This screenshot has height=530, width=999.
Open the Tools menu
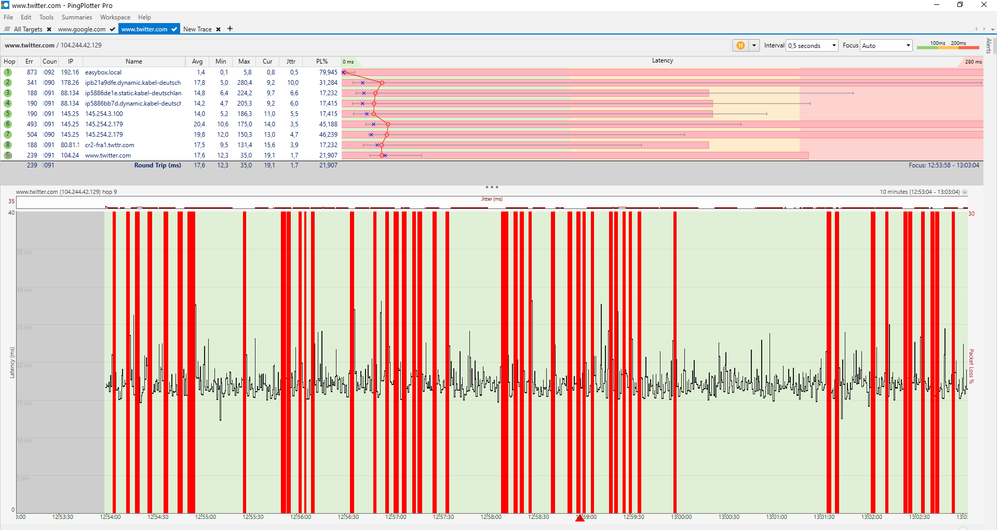pos(46,18)
